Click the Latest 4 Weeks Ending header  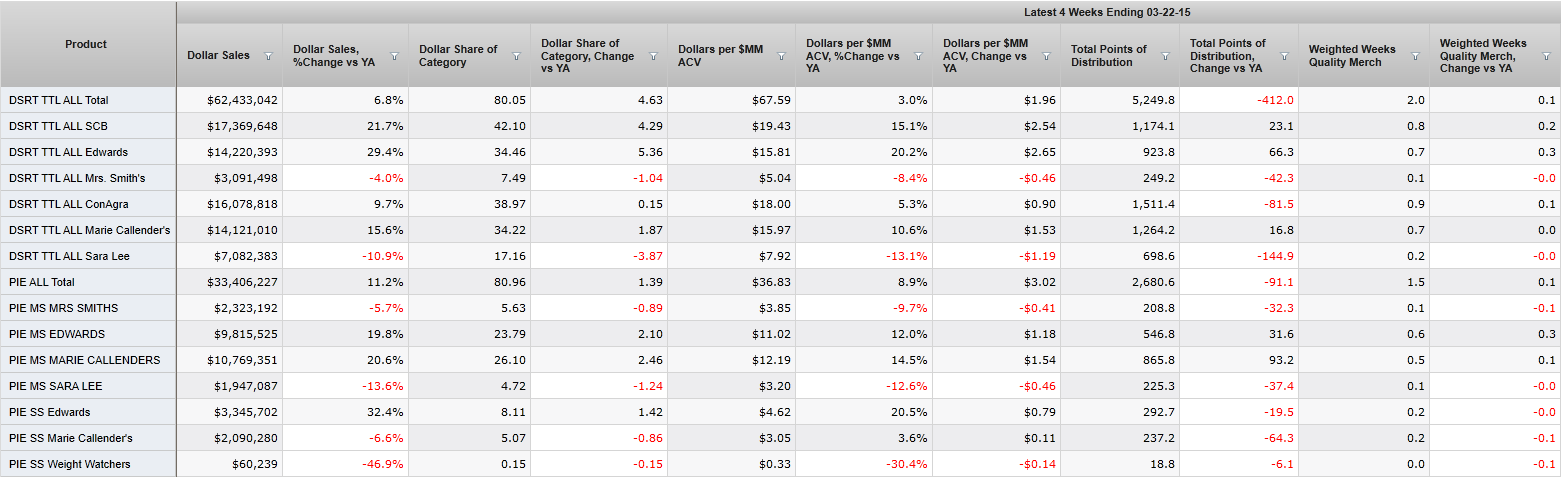coord(1106,12)
